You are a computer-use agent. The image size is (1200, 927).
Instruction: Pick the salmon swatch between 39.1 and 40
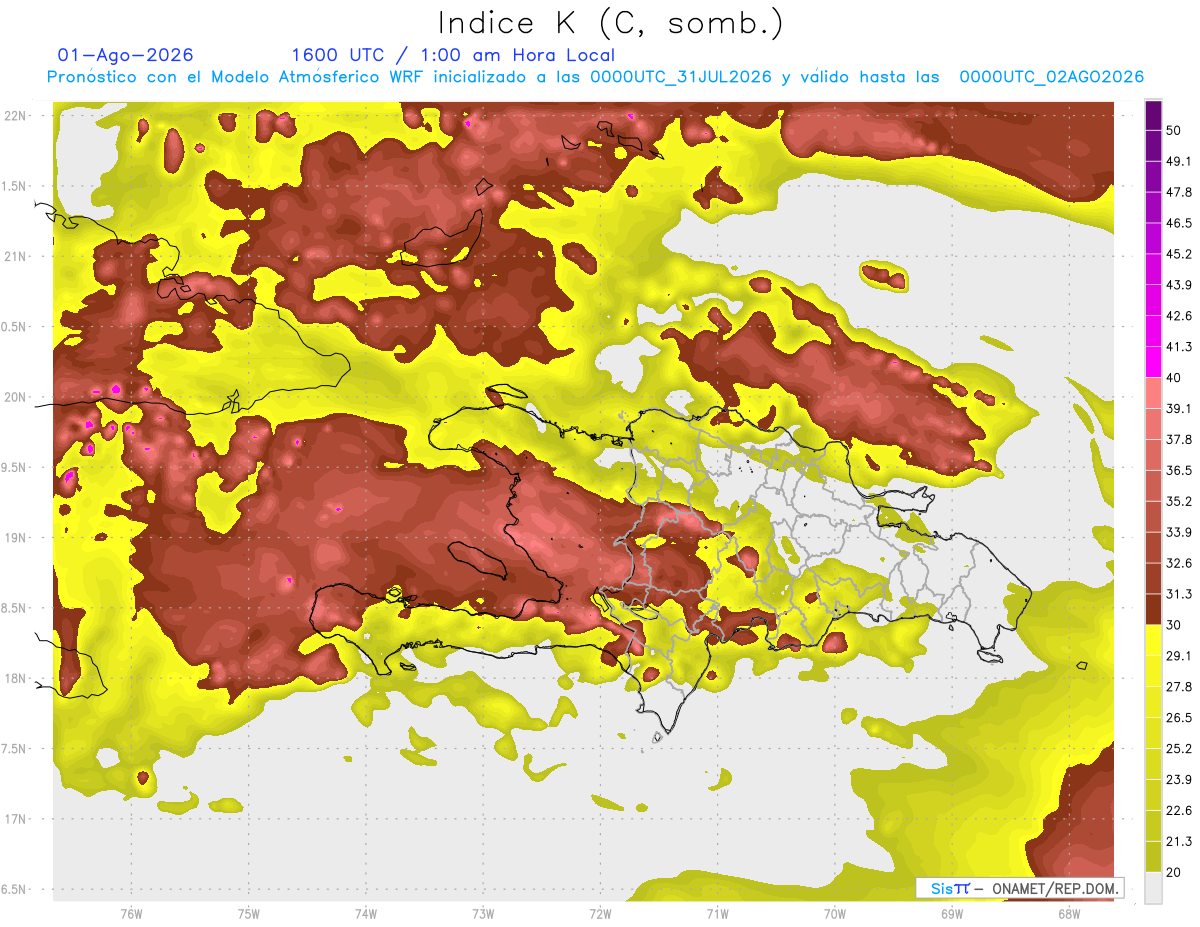tap(1154, 393)
